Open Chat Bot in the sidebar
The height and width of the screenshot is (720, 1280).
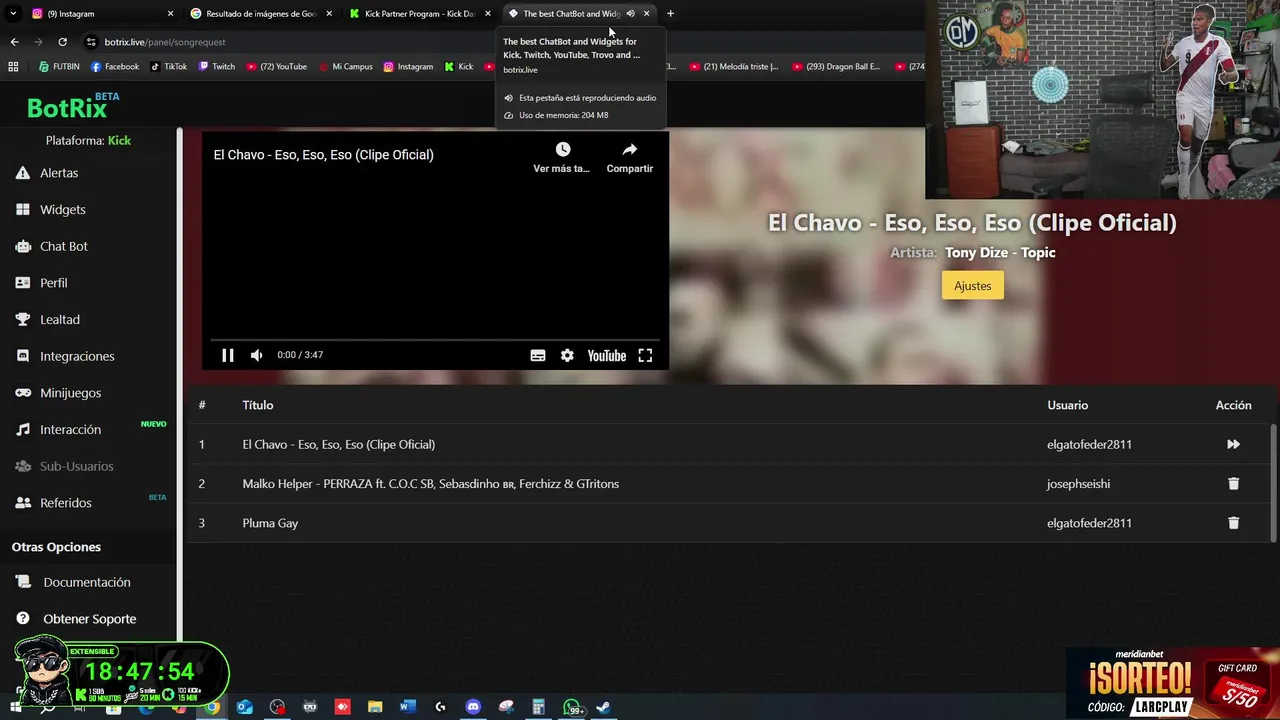click(x=63, y=246)
